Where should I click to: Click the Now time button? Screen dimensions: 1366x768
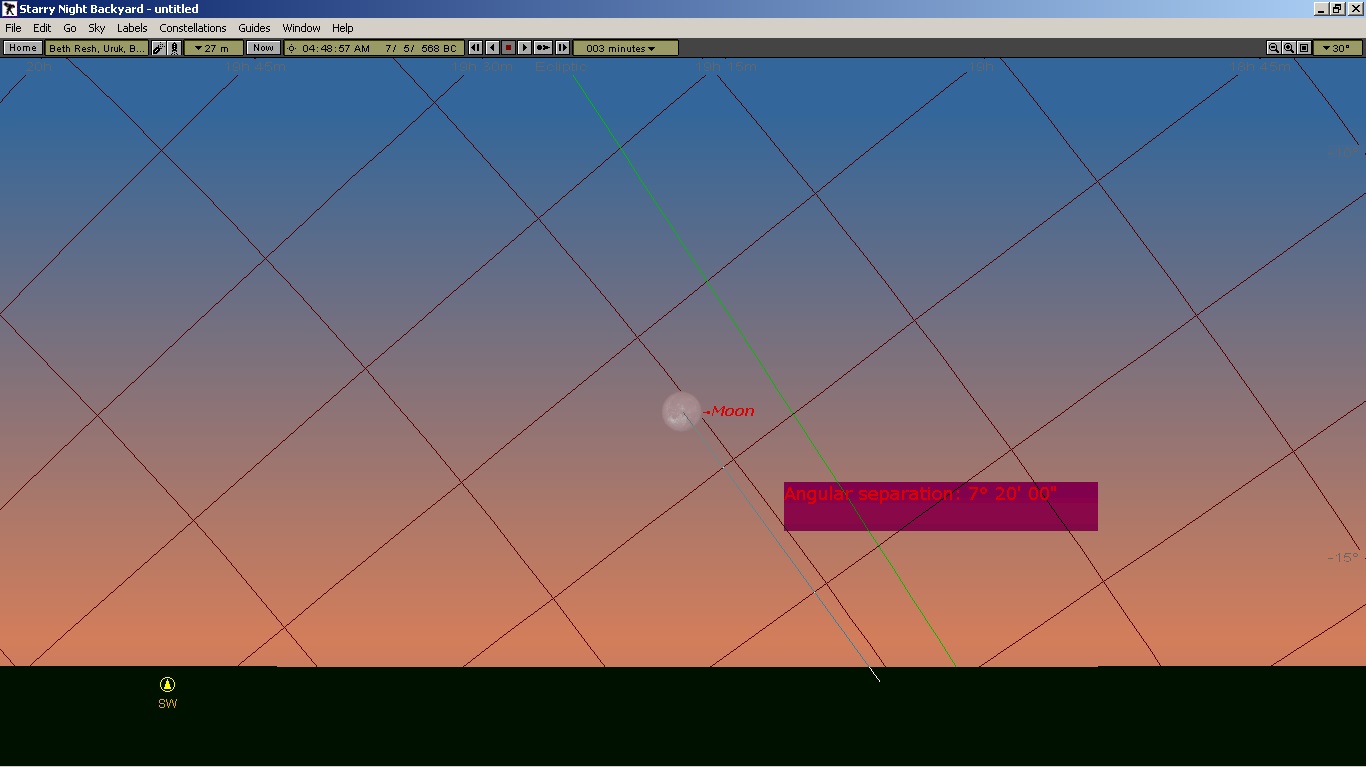pyautogui.click(x=263, y=48)
